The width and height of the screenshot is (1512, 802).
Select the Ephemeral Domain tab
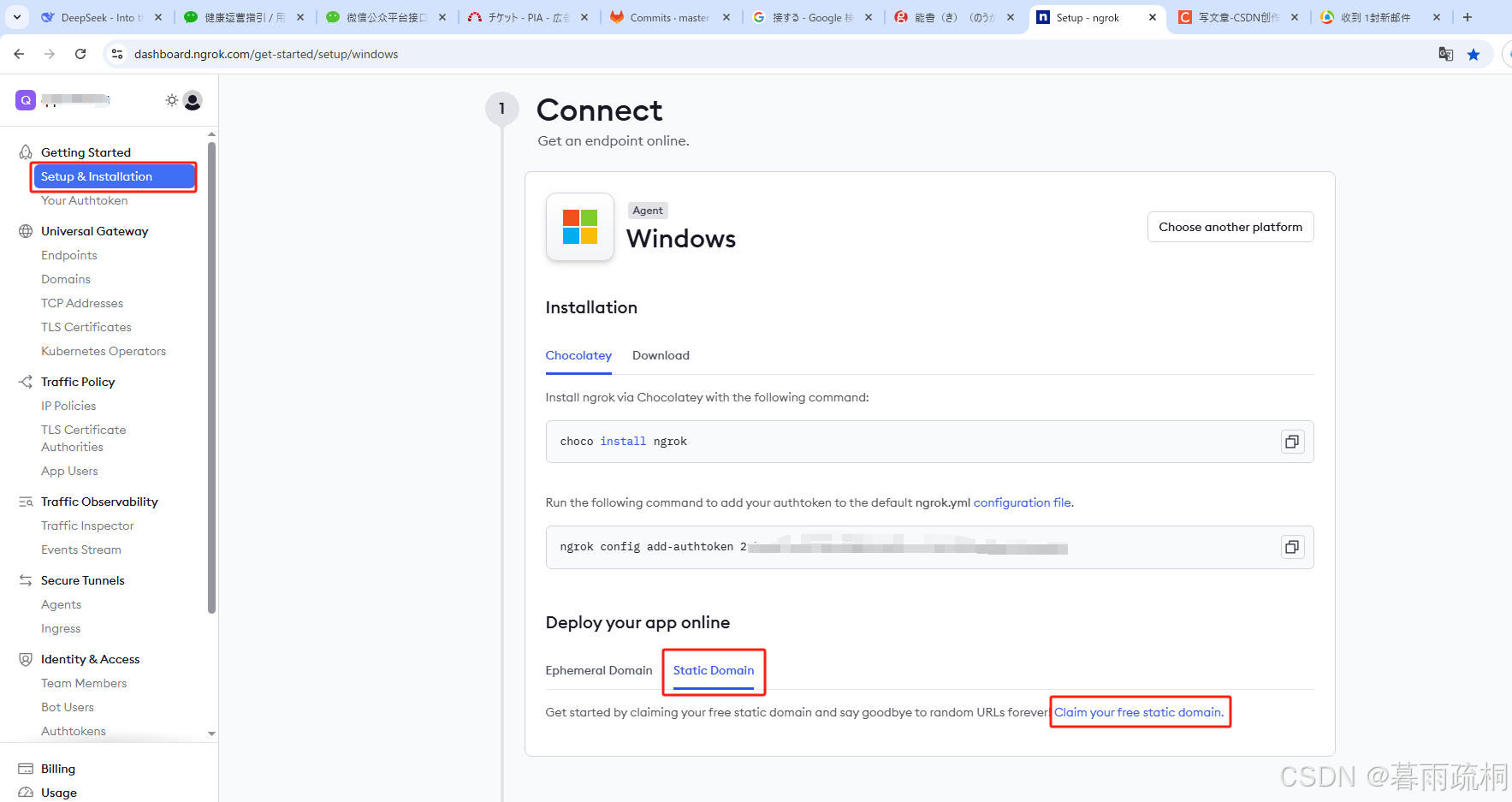coord(599,670)
